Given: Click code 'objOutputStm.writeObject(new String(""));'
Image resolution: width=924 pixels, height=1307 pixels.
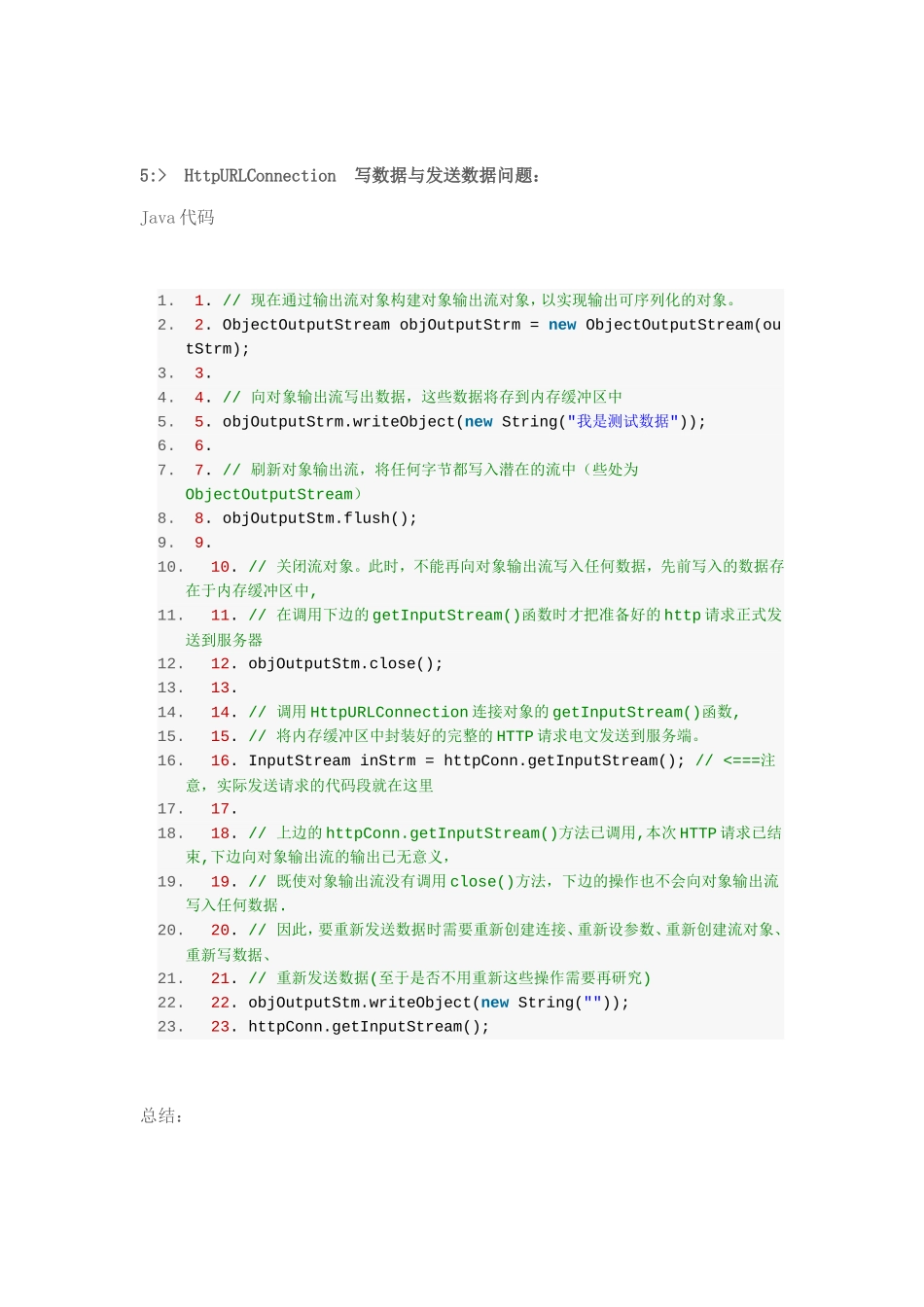Looking at the screenshot, I should pyautogui.click(x=439, y=1003).
